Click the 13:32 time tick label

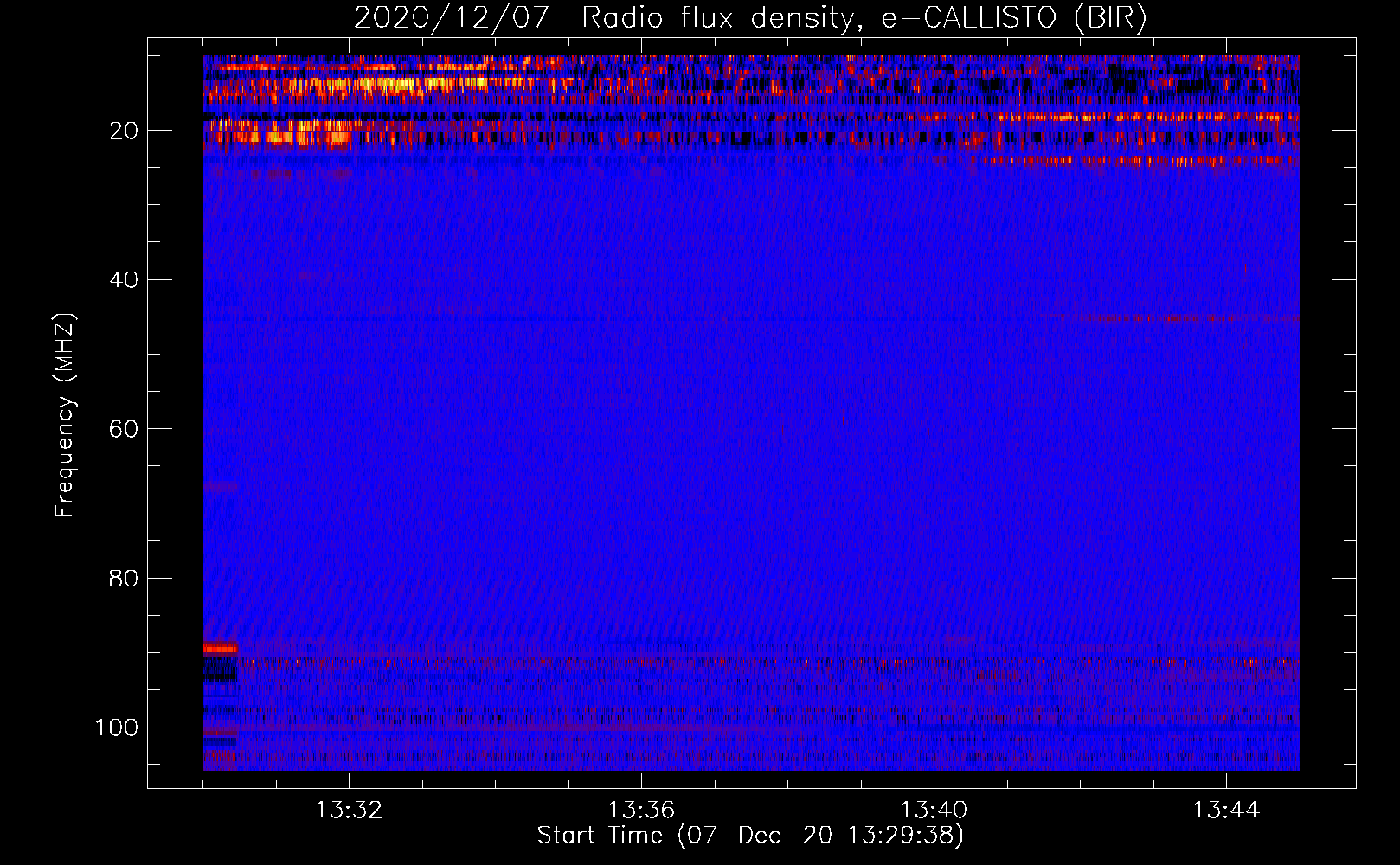point(349,811)
